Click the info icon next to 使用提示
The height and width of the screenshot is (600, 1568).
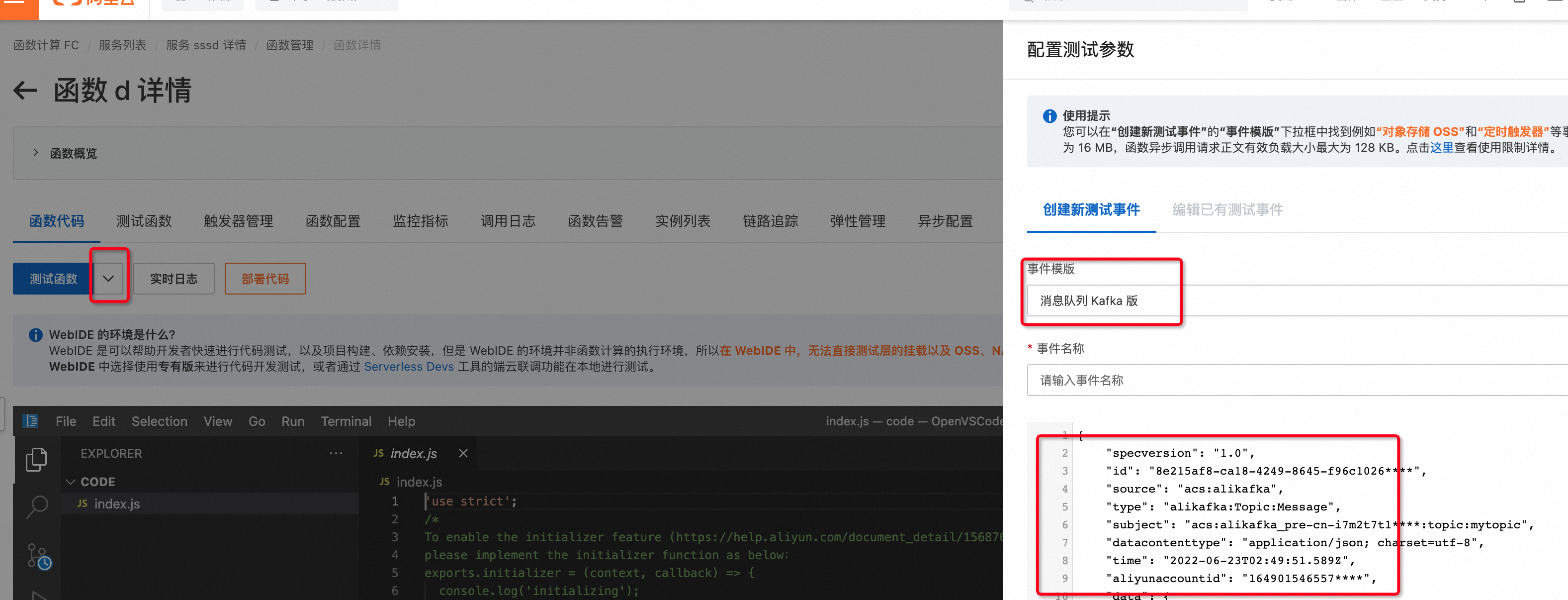(x=1049, y=116)
